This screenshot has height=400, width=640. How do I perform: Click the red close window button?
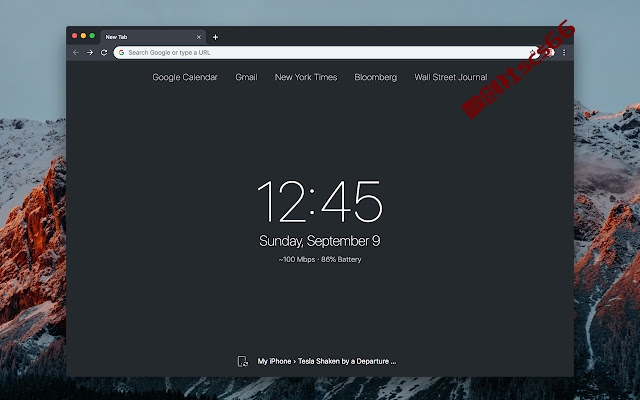tap(75, 36)
